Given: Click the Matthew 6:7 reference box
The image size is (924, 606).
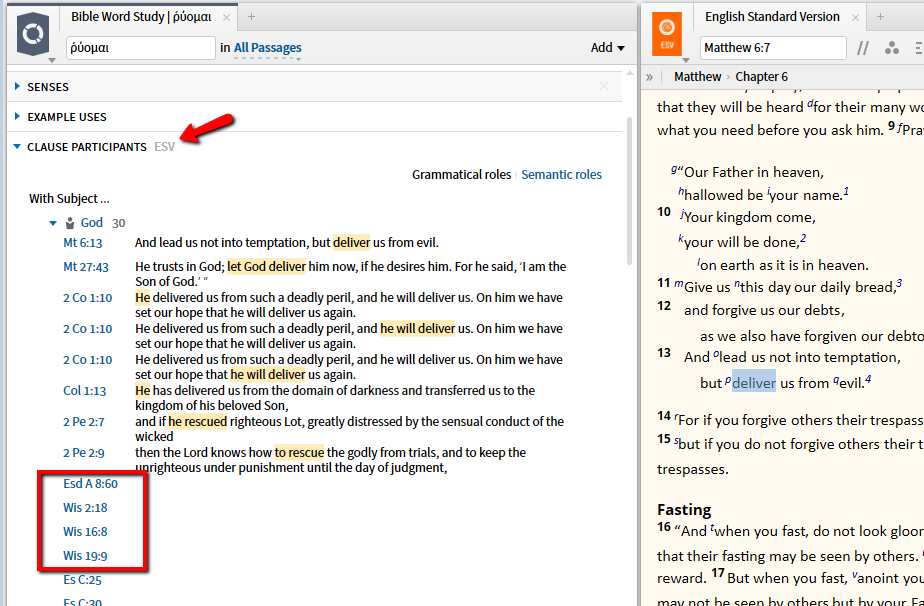Looking at the screenshot, I should 773,48.
